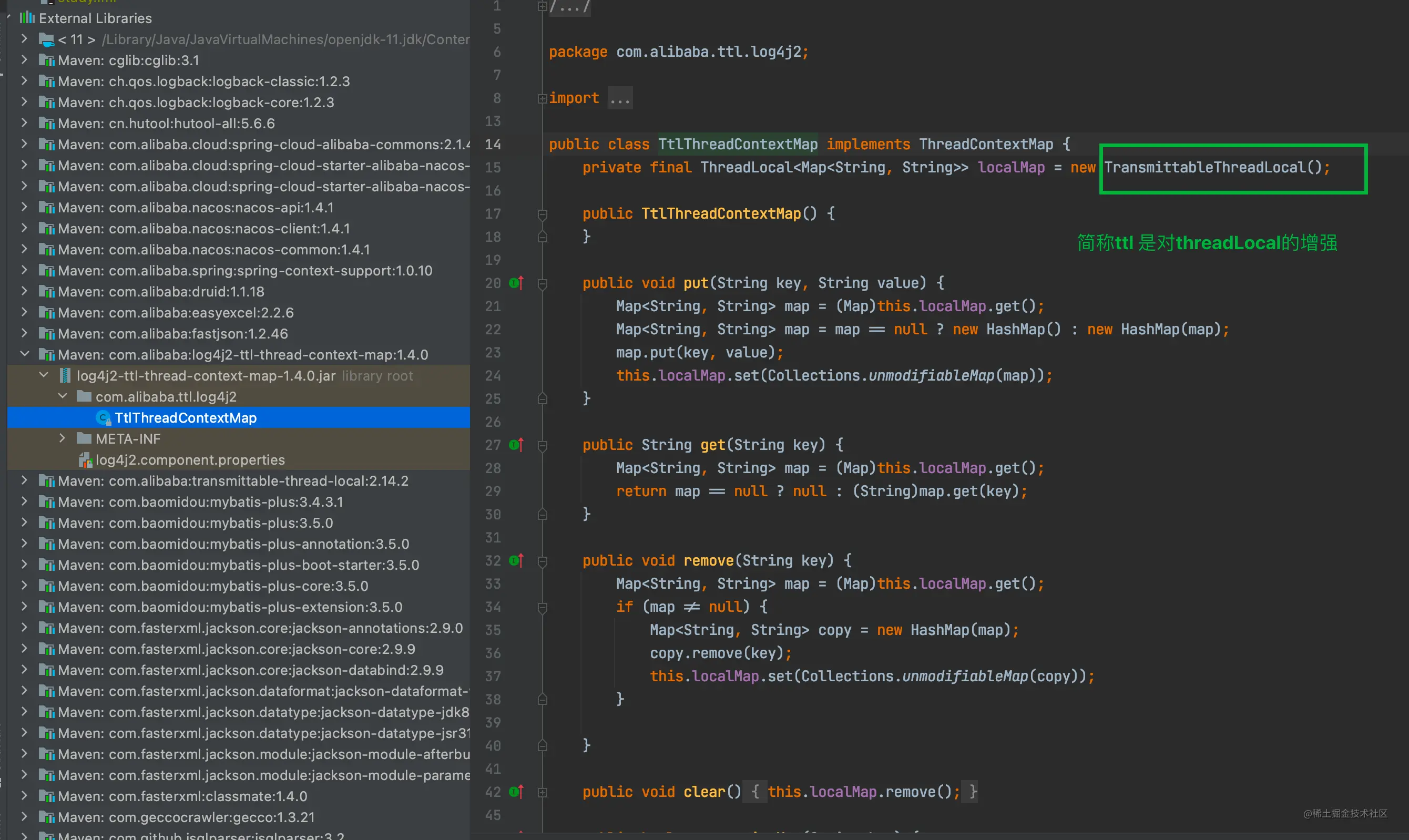Click TransmittableThreadLocal constructor call on line 15

1212,168
